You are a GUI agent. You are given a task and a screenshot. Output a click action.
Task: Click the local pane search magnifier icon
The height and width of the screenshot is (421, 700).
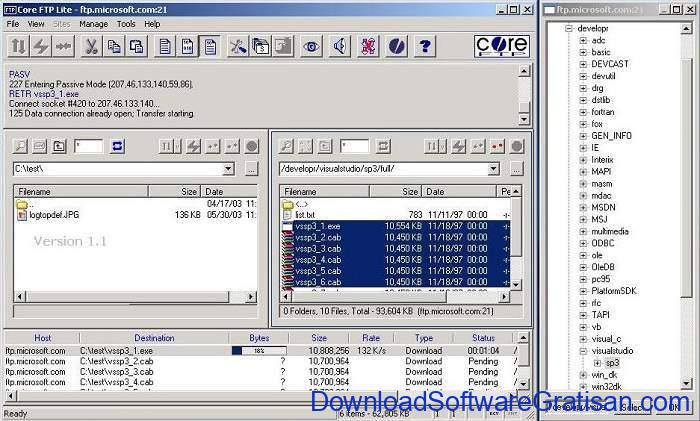20,146
